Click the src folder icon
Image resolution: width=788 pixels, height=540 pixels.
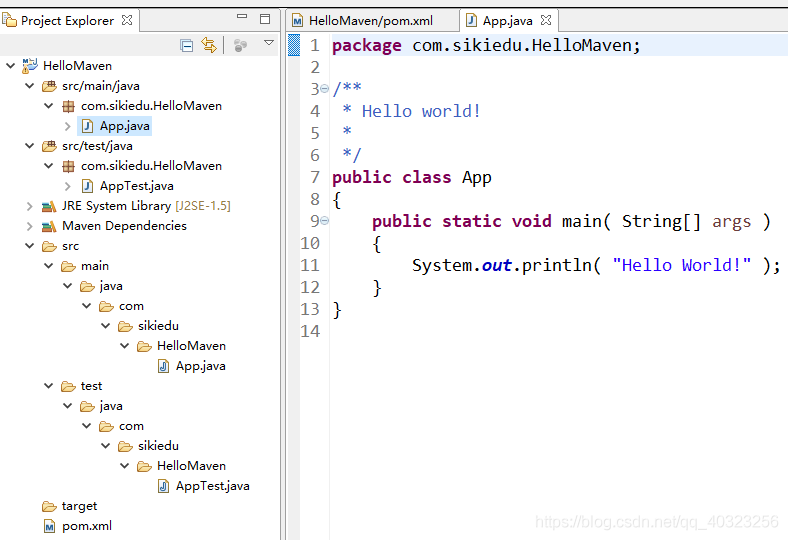click(x=49, y=246)
